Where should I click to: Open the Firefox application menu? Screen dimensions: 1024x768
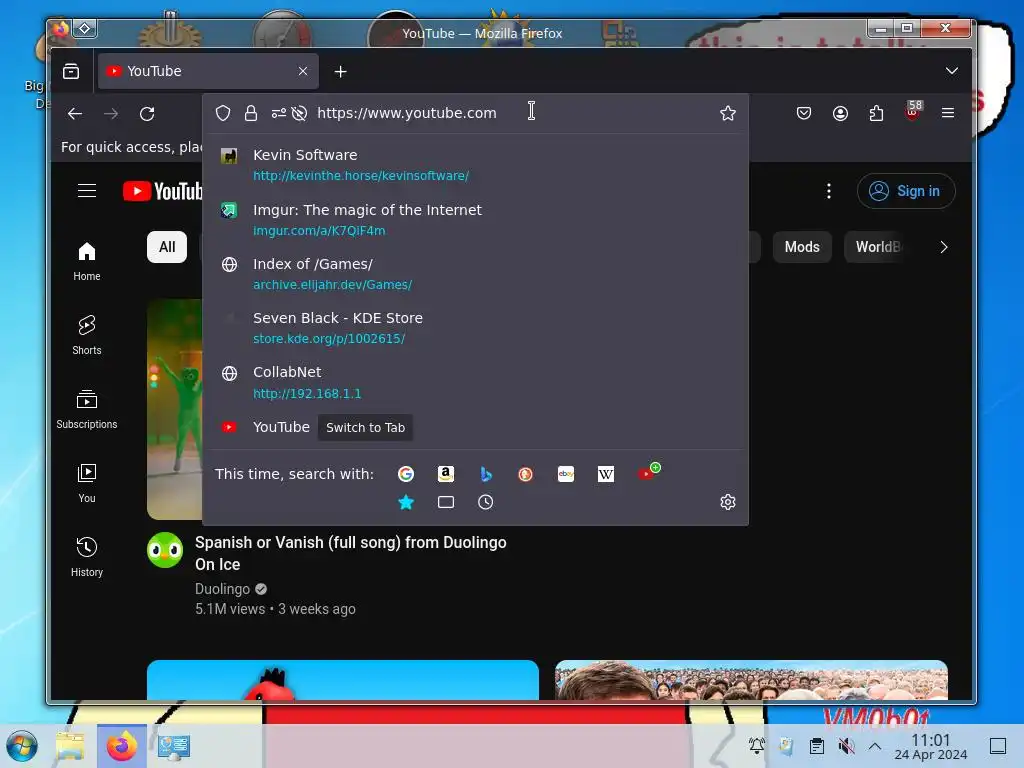coord(948,114)
